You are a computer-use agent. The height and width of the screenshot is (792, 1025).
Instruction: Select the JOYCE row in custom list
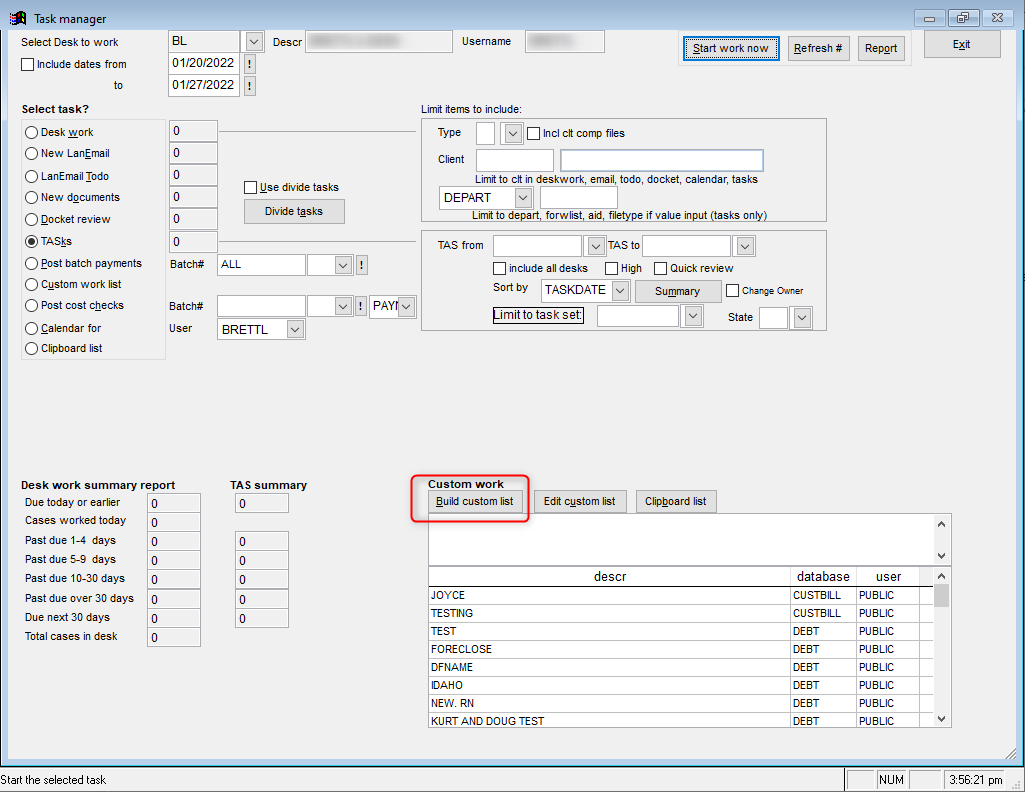pyautogui.click(x=681, y=595)
